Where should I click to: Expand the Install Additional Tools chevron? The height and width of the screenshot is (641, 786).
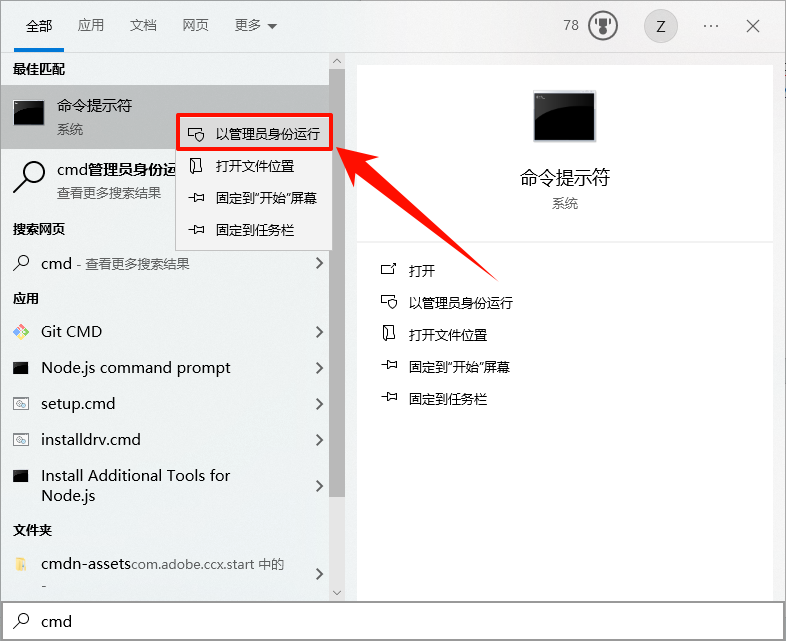point(319,486)
